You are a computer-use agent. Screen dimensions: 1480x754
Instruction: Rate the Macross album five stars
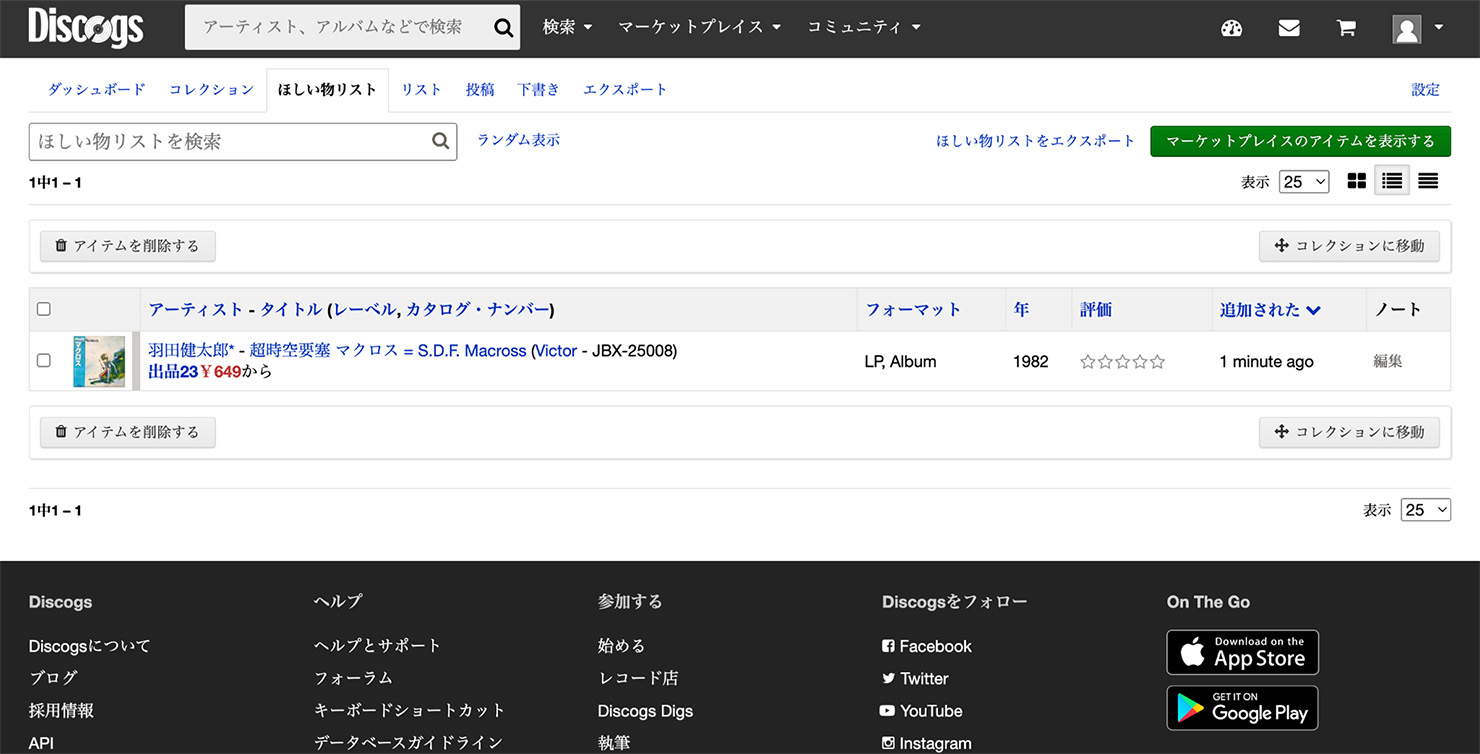(1158, 362)
